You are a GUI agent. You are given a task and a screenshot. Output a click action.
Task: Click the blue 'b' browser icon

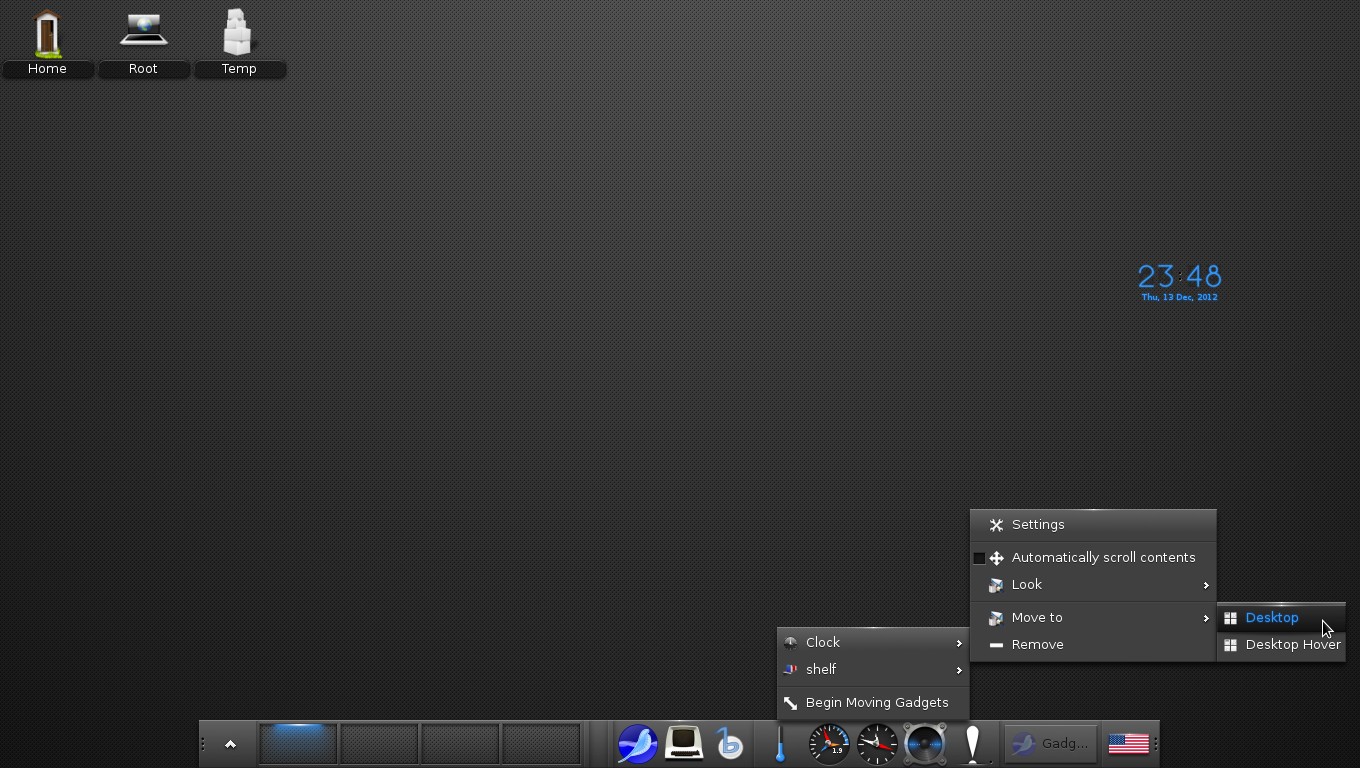tap(729, 744)
